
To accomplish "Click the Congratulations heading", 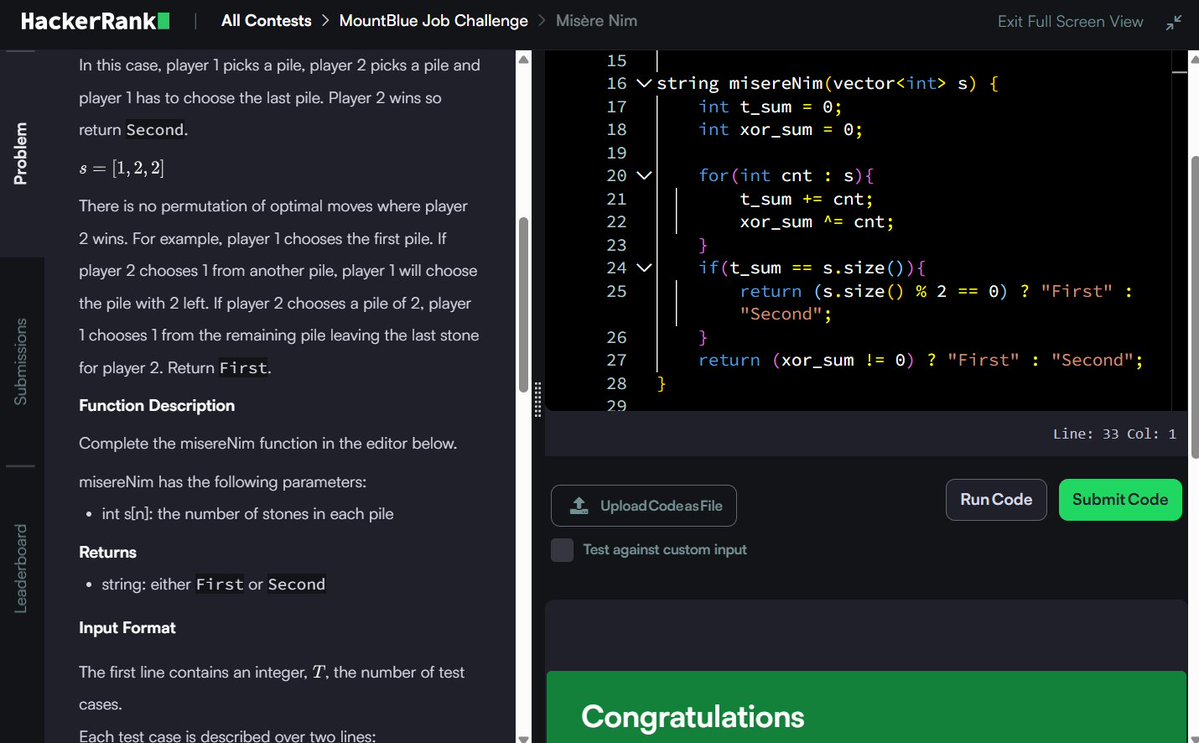I will pos(693,717).
